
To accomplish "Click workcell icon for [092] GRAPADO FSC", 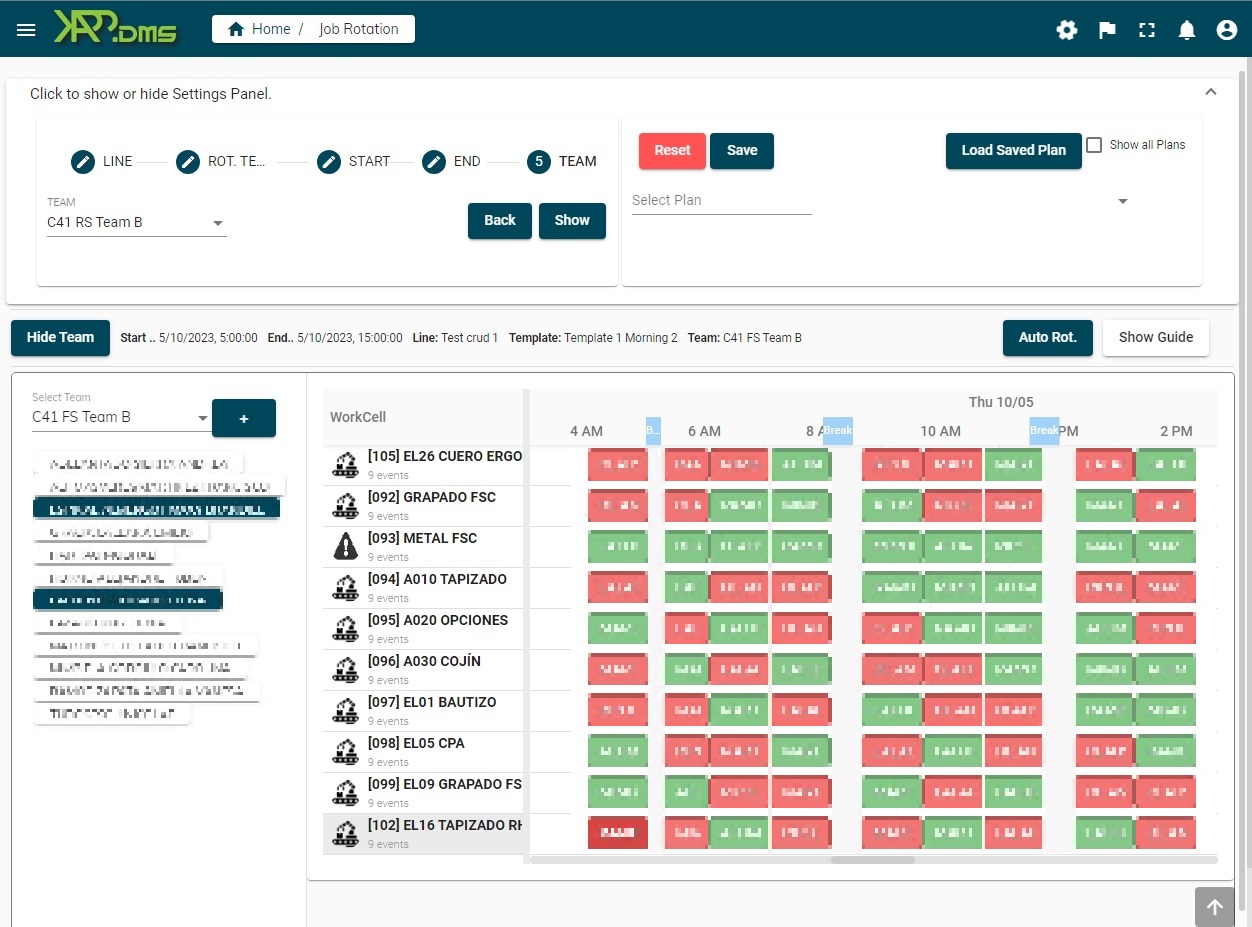I will pos(346,506).
